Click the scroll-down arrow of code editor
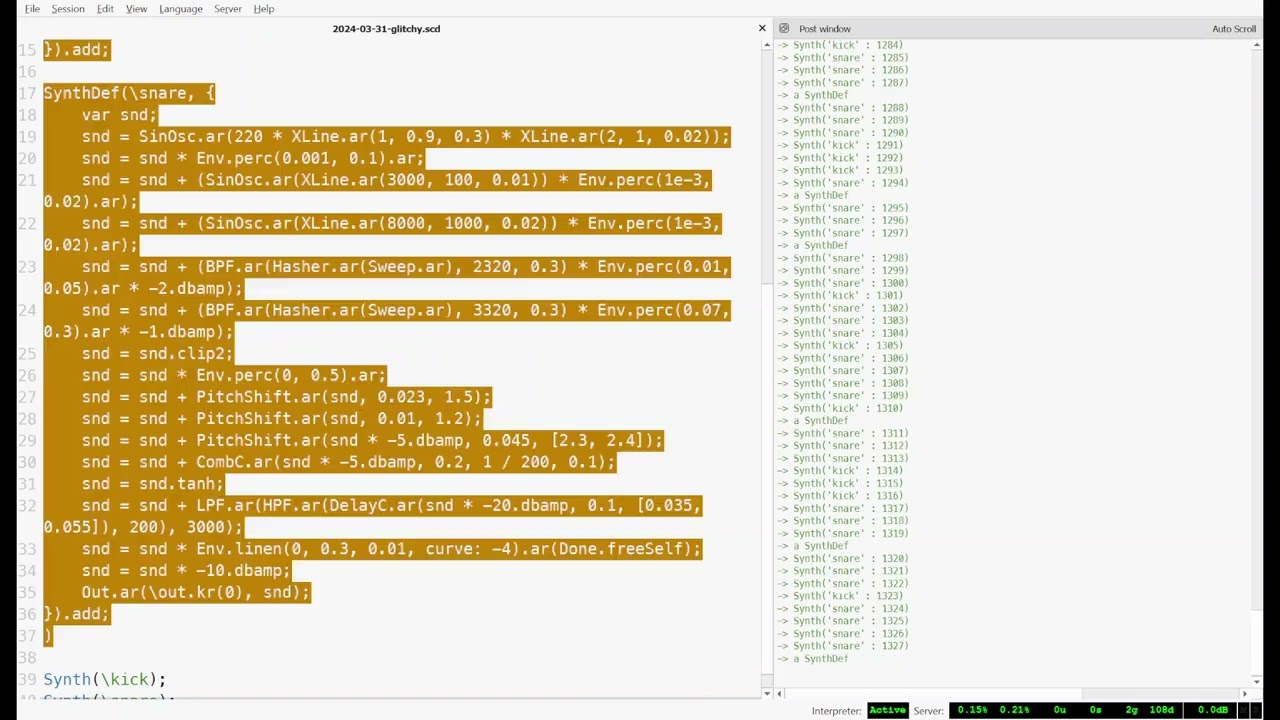Screen dimensions: 1280x720 pos(767,694)
